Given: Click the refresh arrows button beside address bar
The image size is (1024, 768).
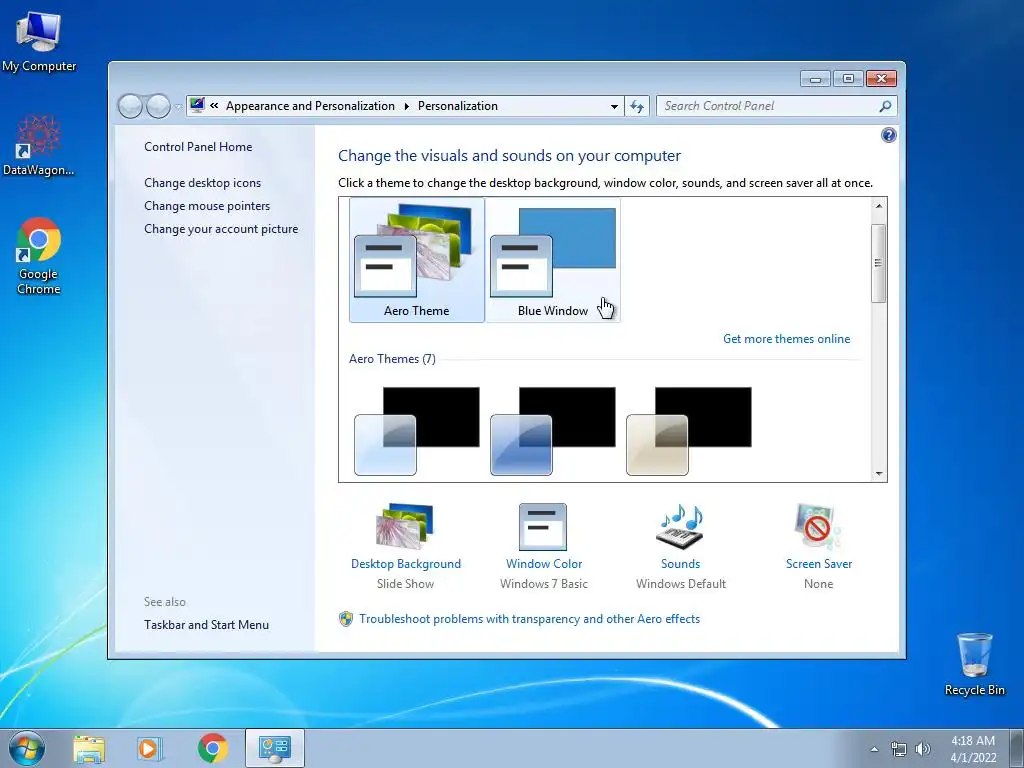Looking at the screenshot, I should pos(637,106).
